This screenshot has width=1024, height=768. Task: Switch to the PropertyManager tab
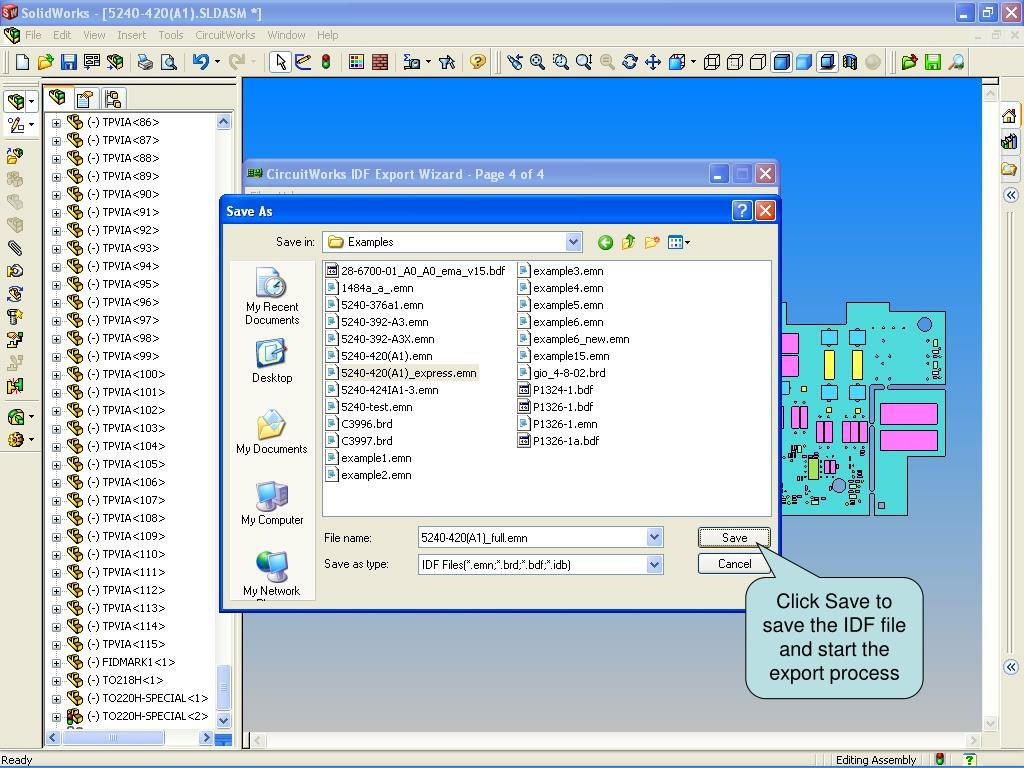pyautogui.click(x=85, y=99)
